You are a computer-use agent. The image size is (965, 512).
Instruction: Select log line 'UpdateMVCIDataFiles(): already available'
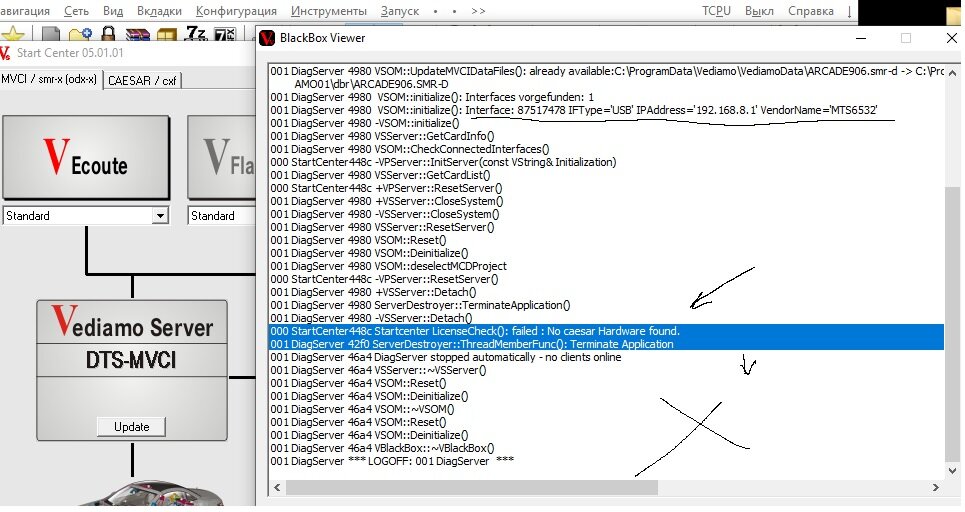pos(606,71)
